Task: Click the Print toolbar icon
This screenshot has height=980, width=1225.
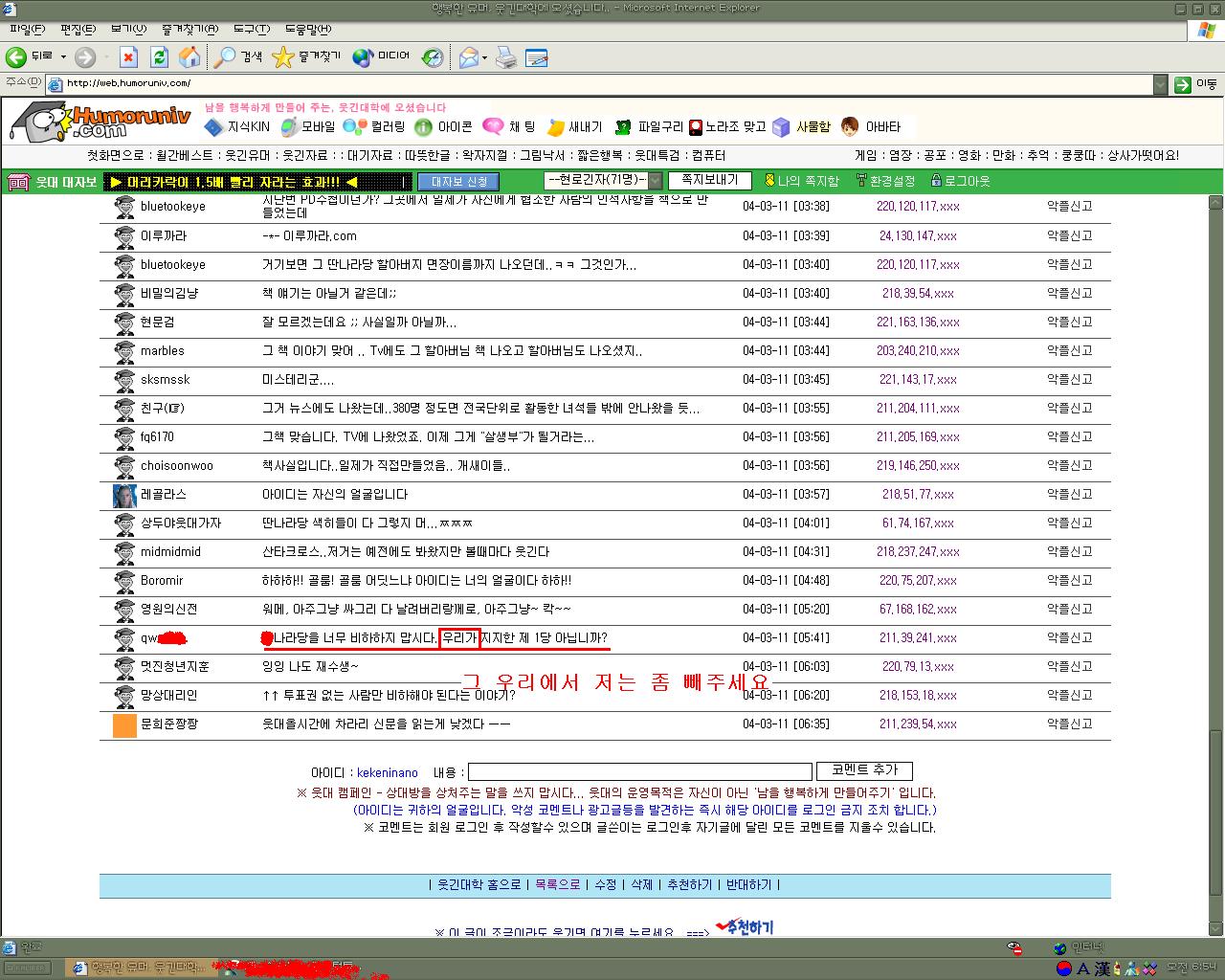Action: coord(506,57)
